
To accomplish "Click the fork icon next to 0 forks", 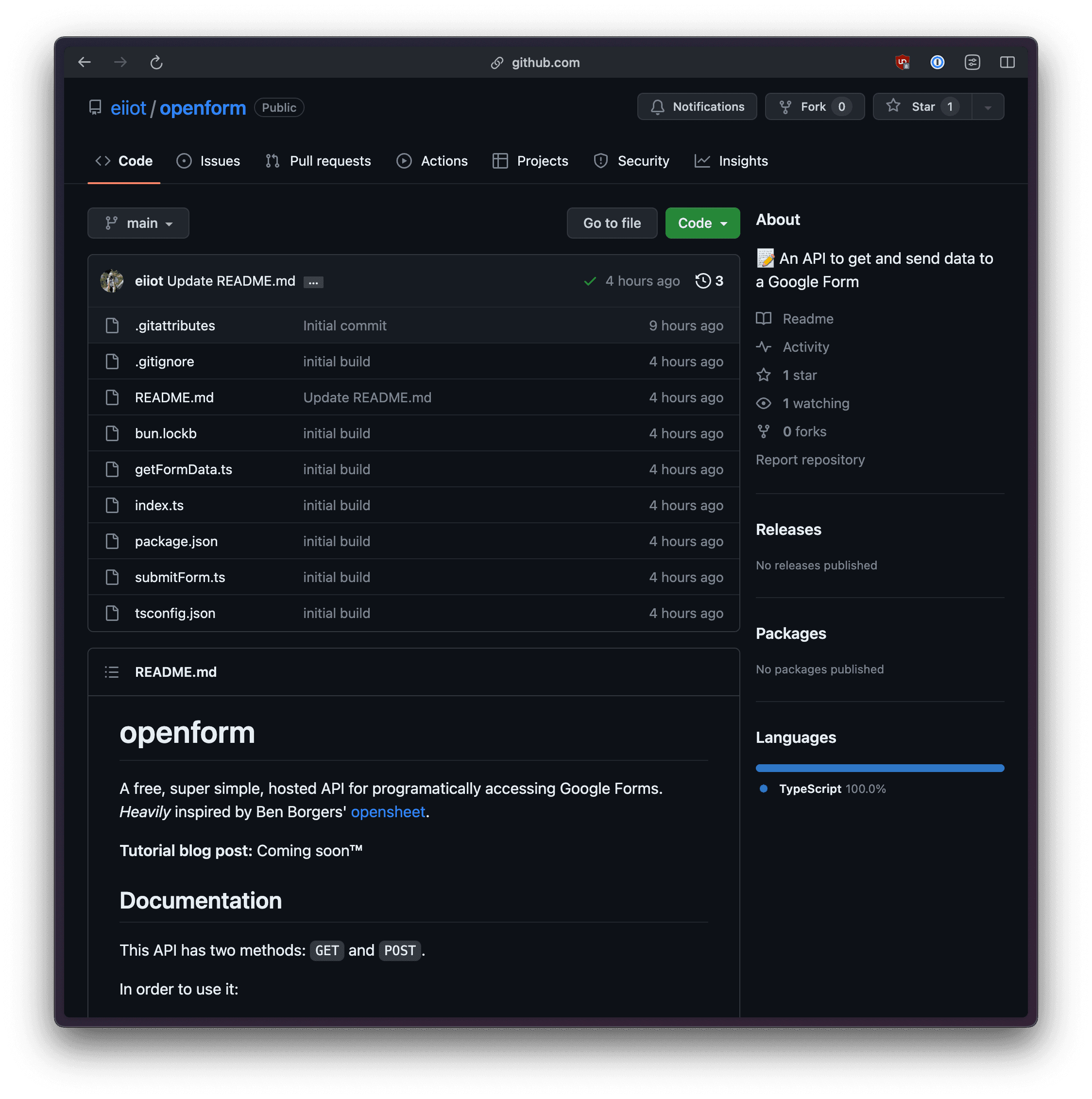I will click(764, 431).
